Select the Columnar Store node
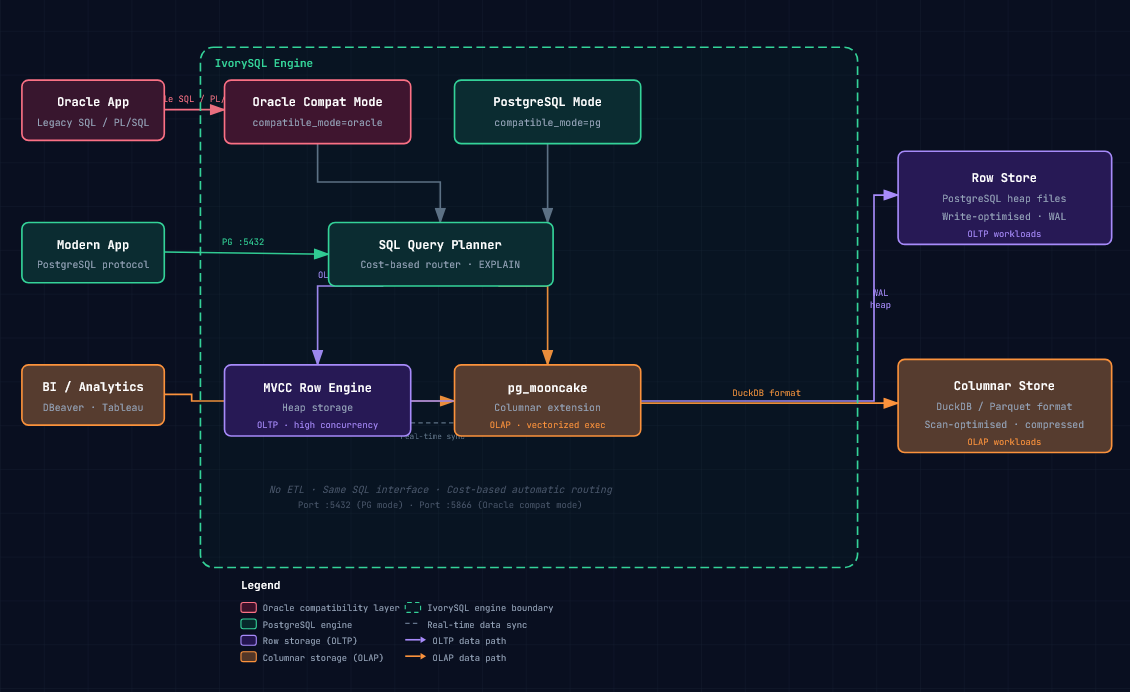The width and height of the screenshot is (1130, 692). [x=1005, y=406]
